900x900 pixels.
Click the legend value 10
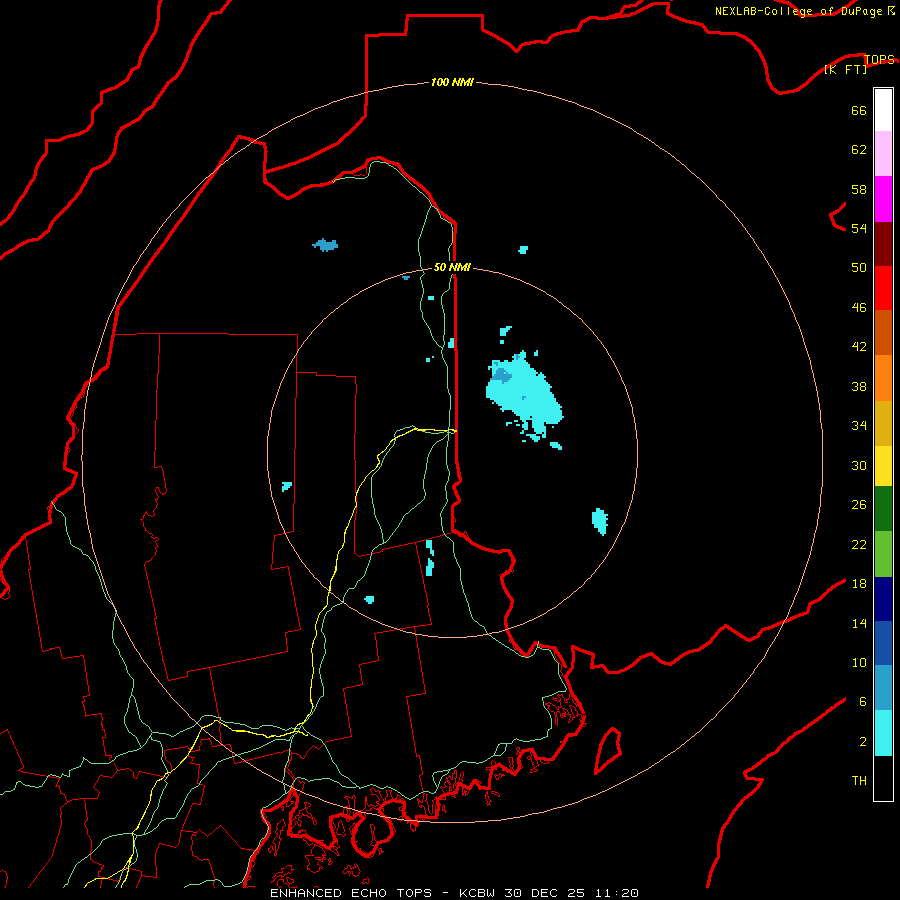coord(859,662)
